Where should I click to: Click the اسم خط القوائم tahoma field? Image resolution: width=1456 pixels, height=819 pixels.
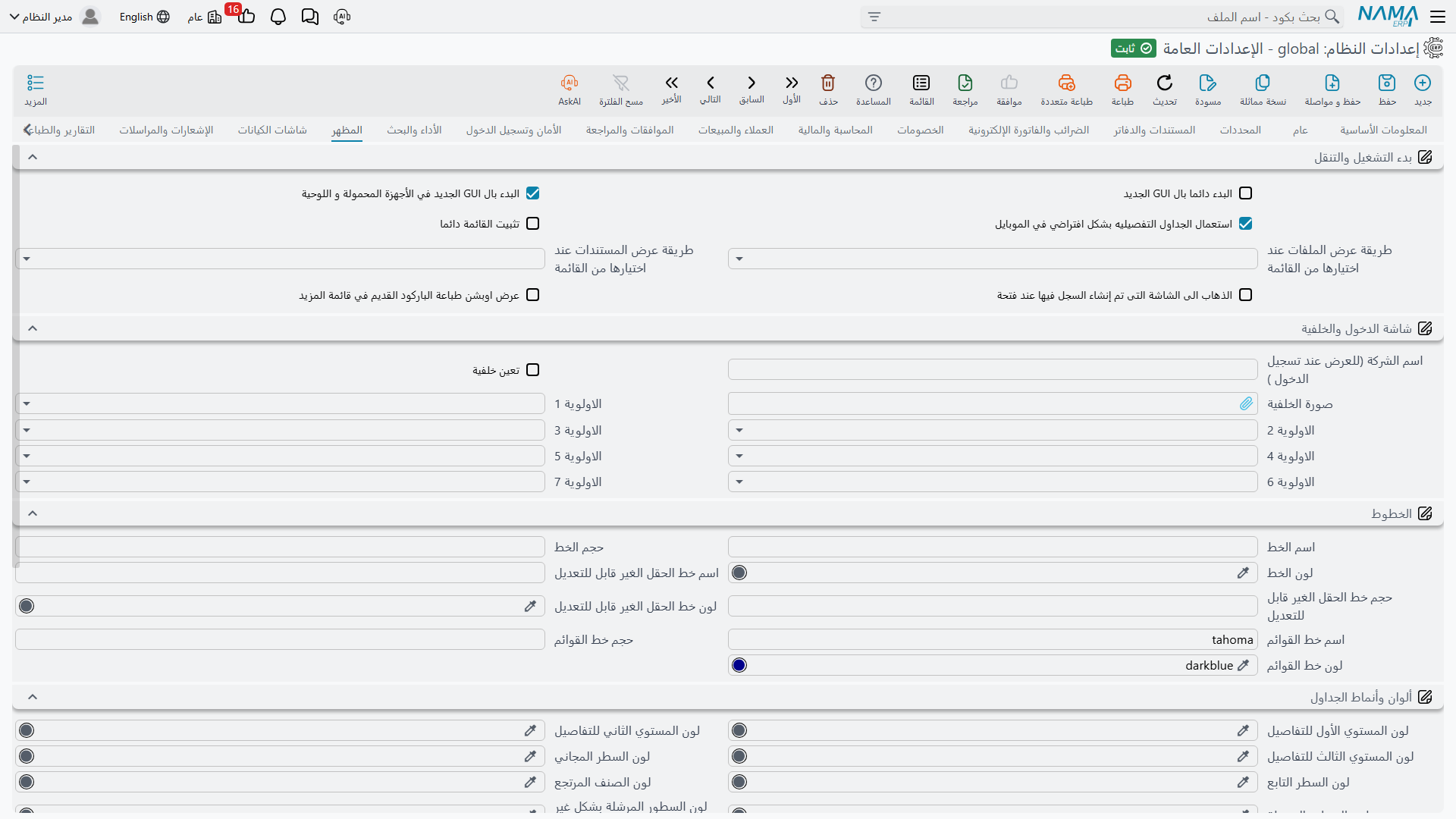tap(993, 640)
